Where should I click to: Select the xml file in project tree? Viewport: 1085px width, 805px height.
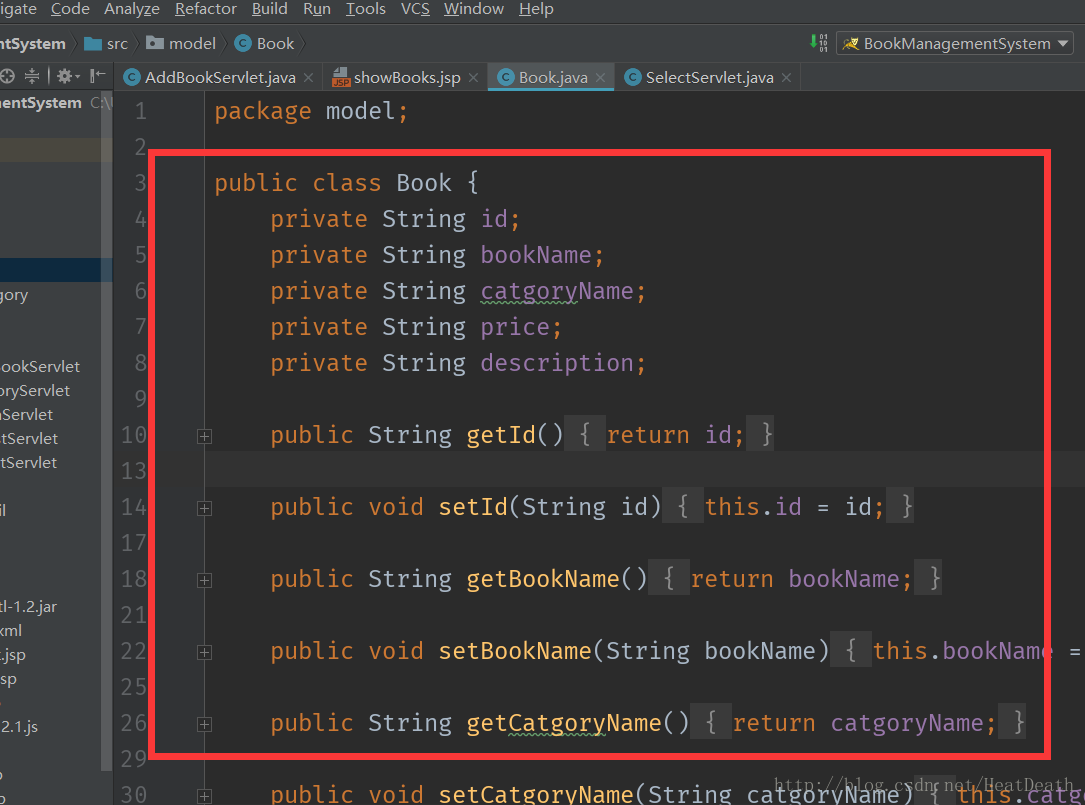pyautogui.click(x=11, y=631)
